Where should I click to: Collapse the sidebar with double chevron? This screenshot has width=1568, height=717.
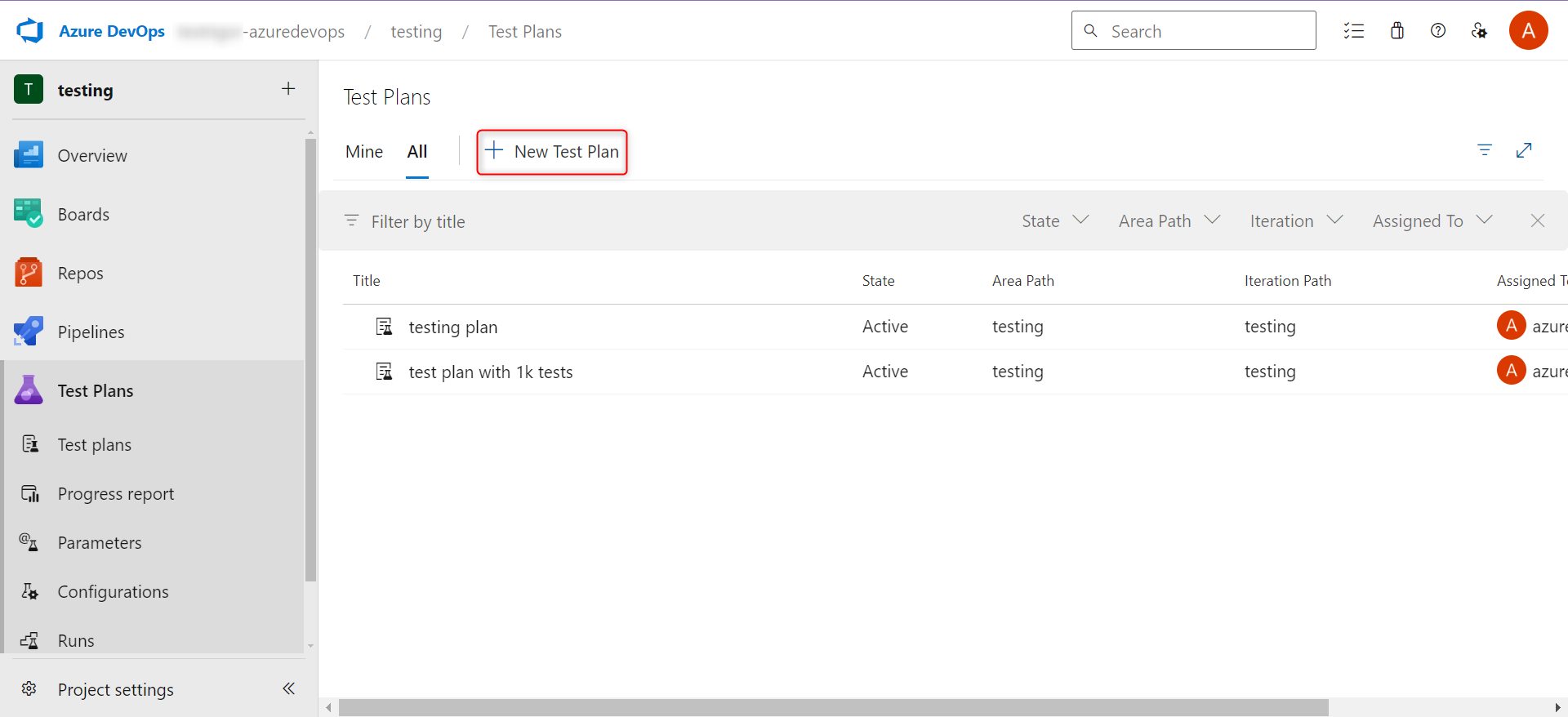[288, 688]
